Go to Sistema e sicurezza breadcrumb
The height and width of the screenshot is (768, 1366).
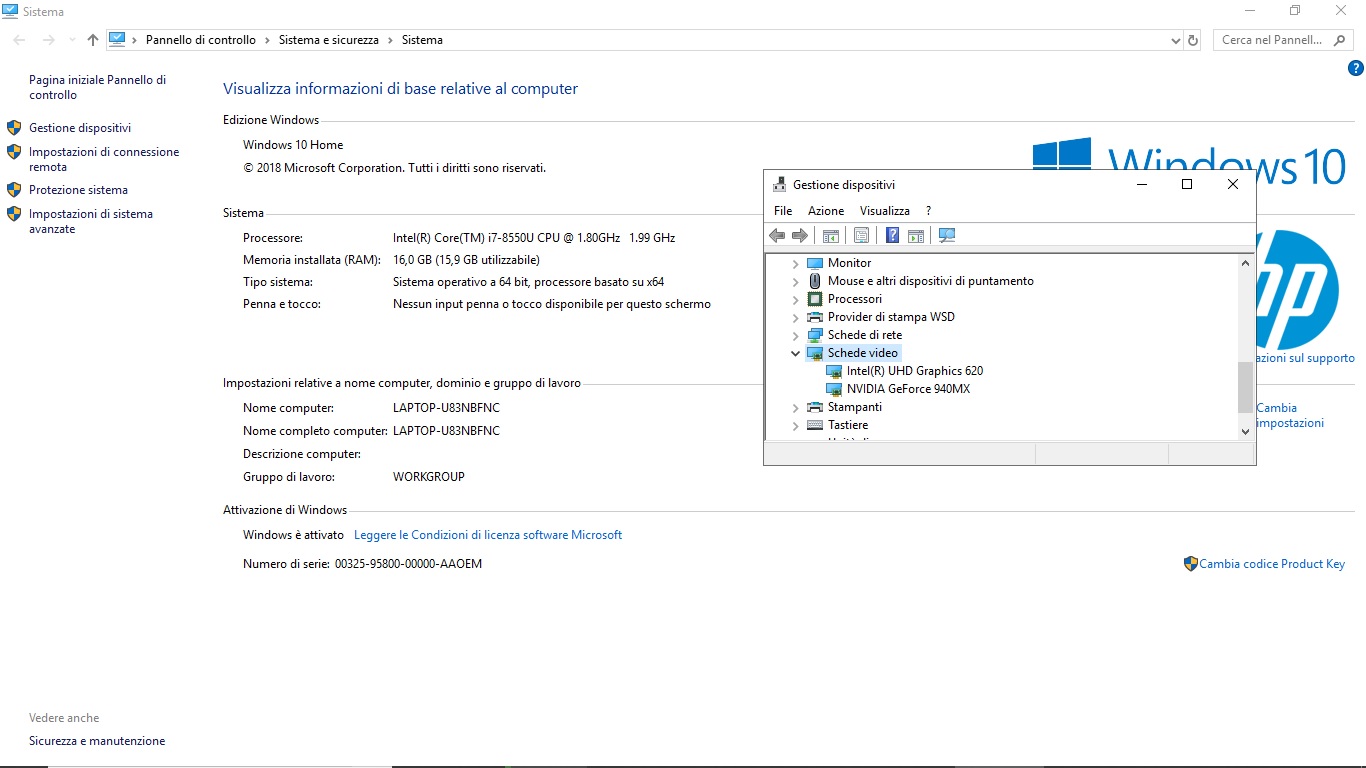point(329,40)
